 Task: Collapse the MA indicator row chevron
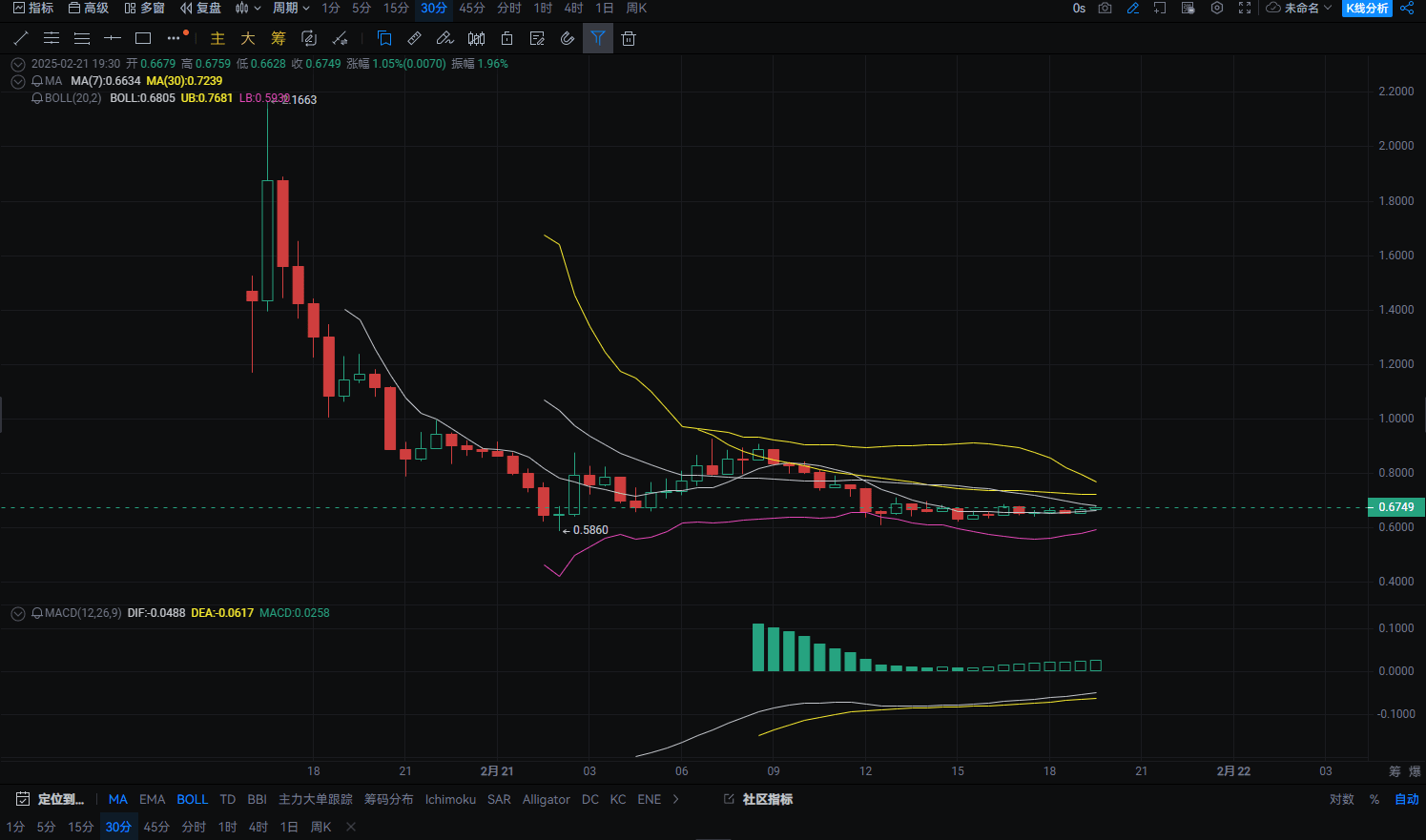tap(18, 81)
